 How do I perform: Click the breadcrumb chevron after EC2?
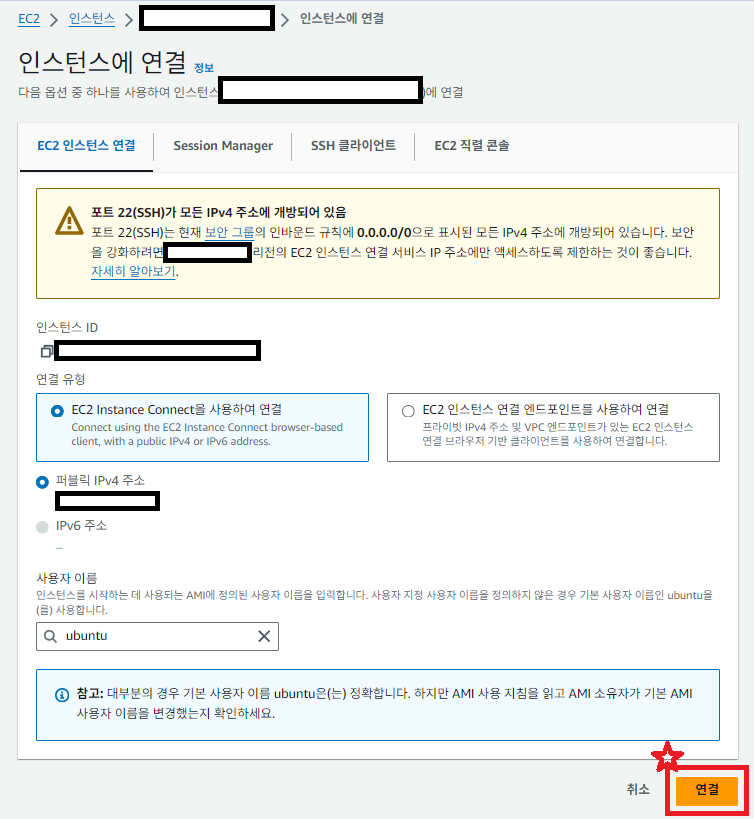point(54,20)
